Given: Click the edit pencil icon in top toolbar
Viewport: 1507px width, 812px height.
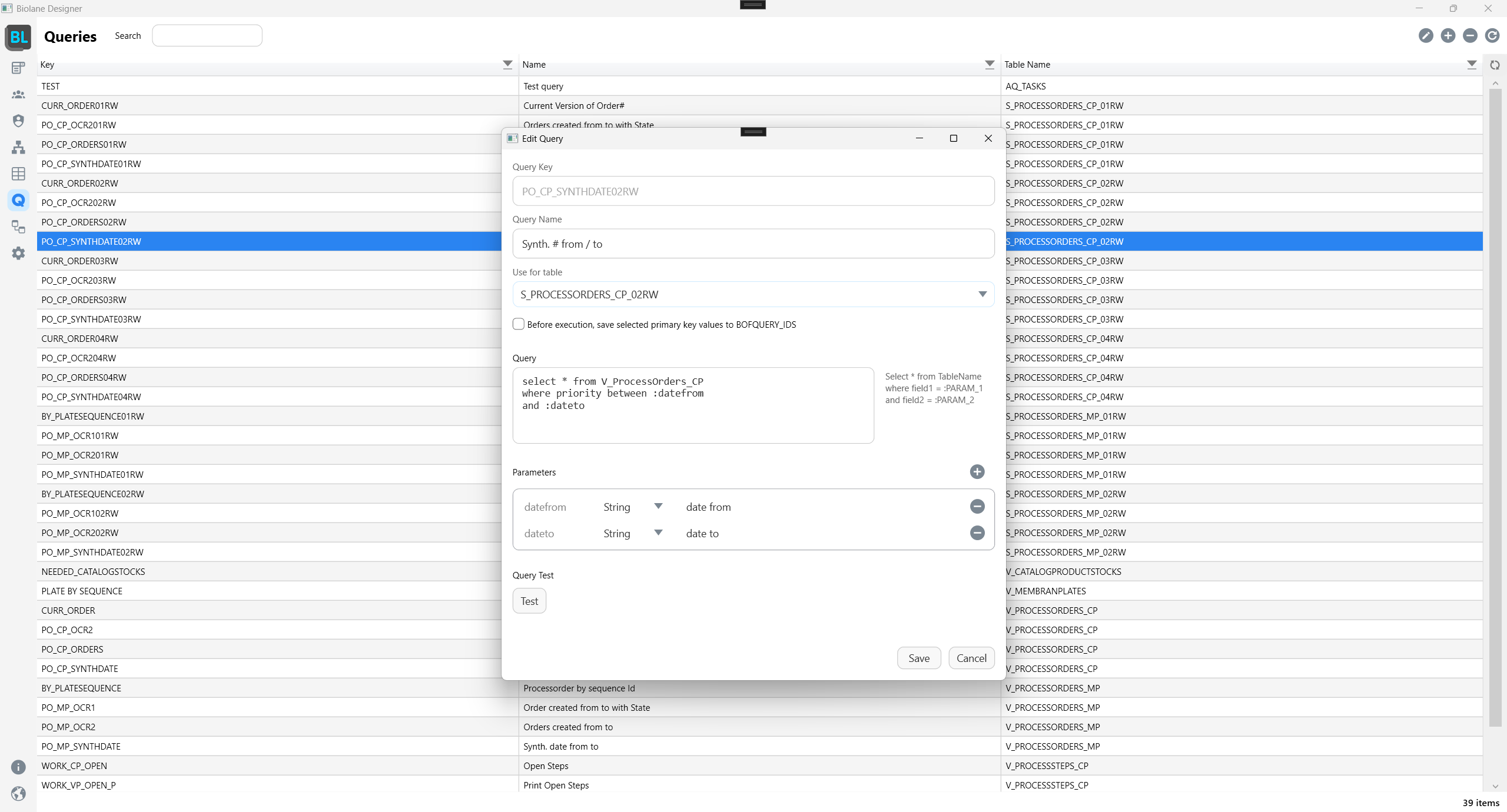Looking at the screenshot, I should (1425, 36).
